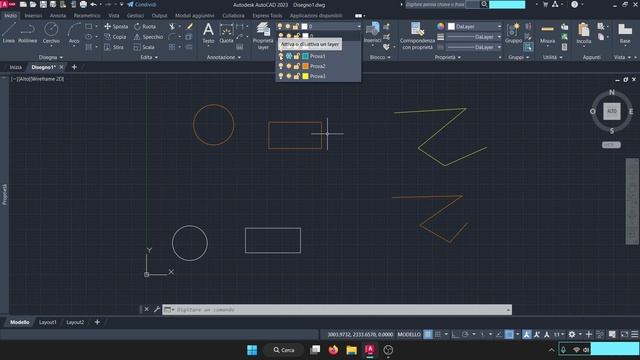Click the customize wrench icon in command line
This screenshot has width=640, height=360.
pos(157,309)
